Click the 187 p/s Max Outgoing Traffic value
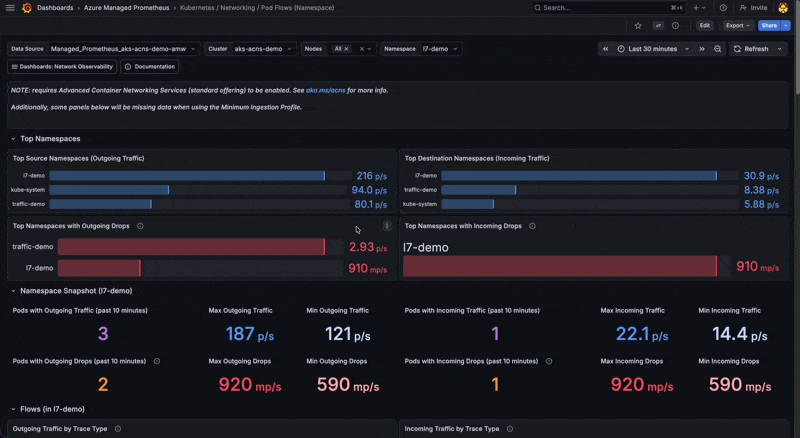Viewport: 800px width, 438px height. (x=249, y=334)
